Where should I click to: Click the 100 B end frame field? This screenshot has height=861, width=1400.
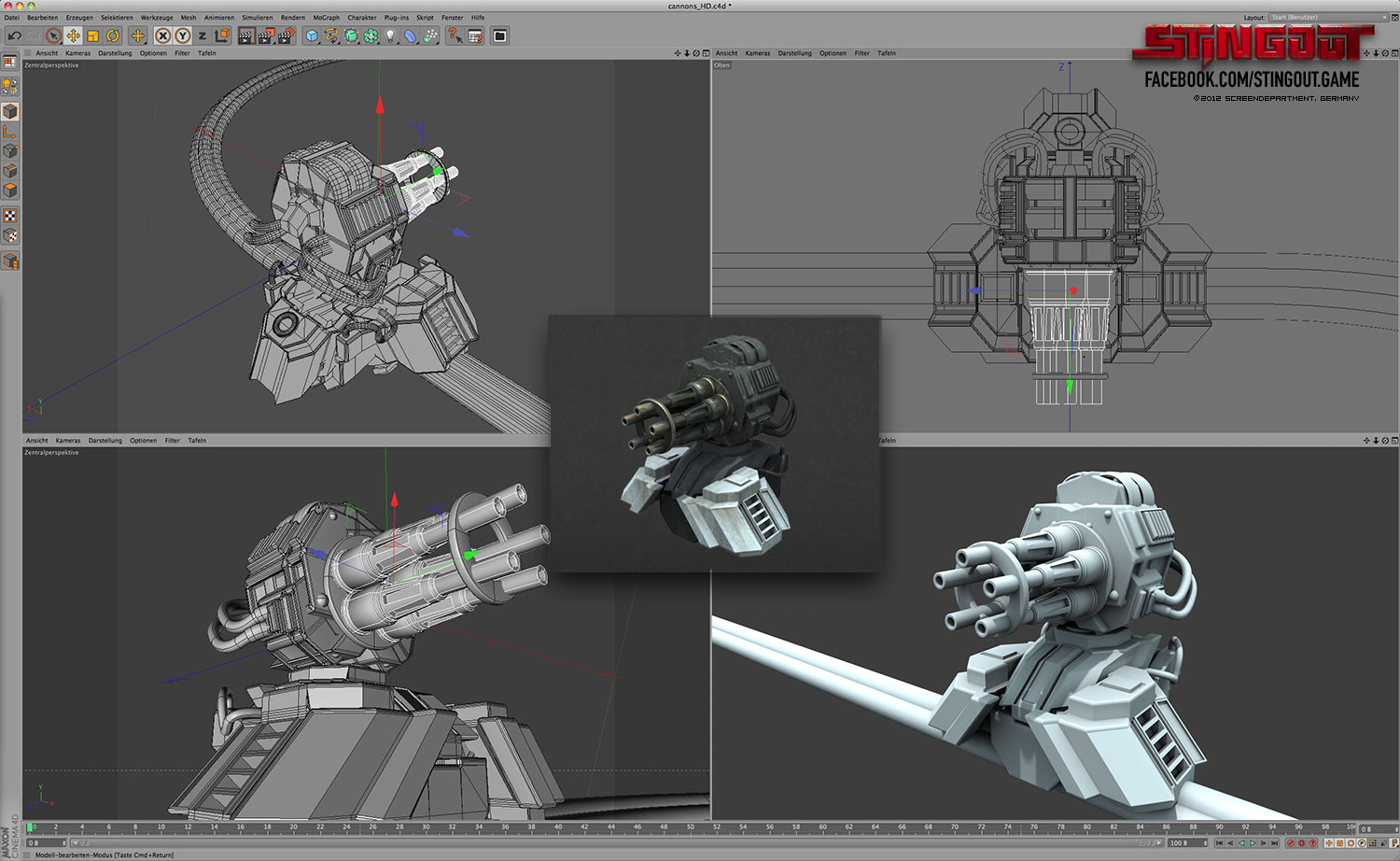click(x=1188, y=843)
